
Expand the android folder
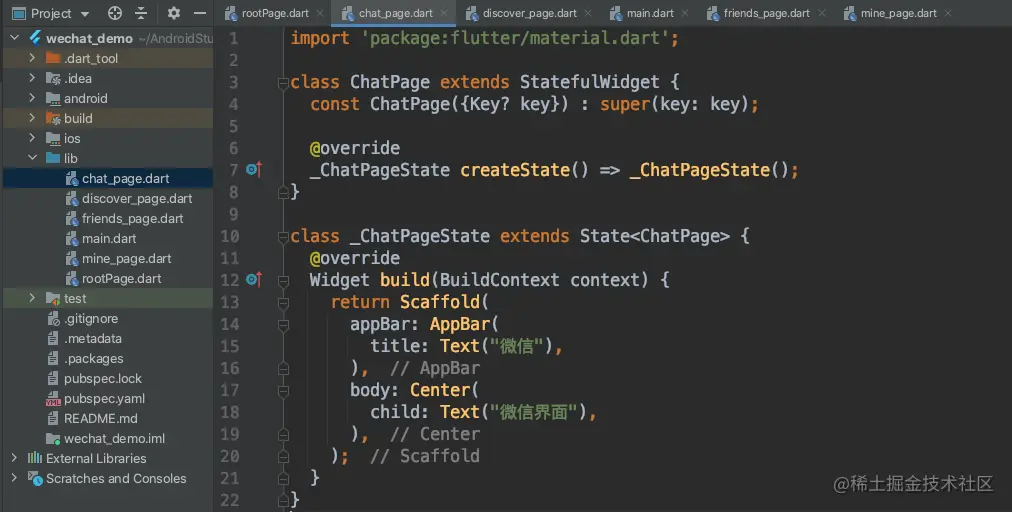[x=32, y=98]
